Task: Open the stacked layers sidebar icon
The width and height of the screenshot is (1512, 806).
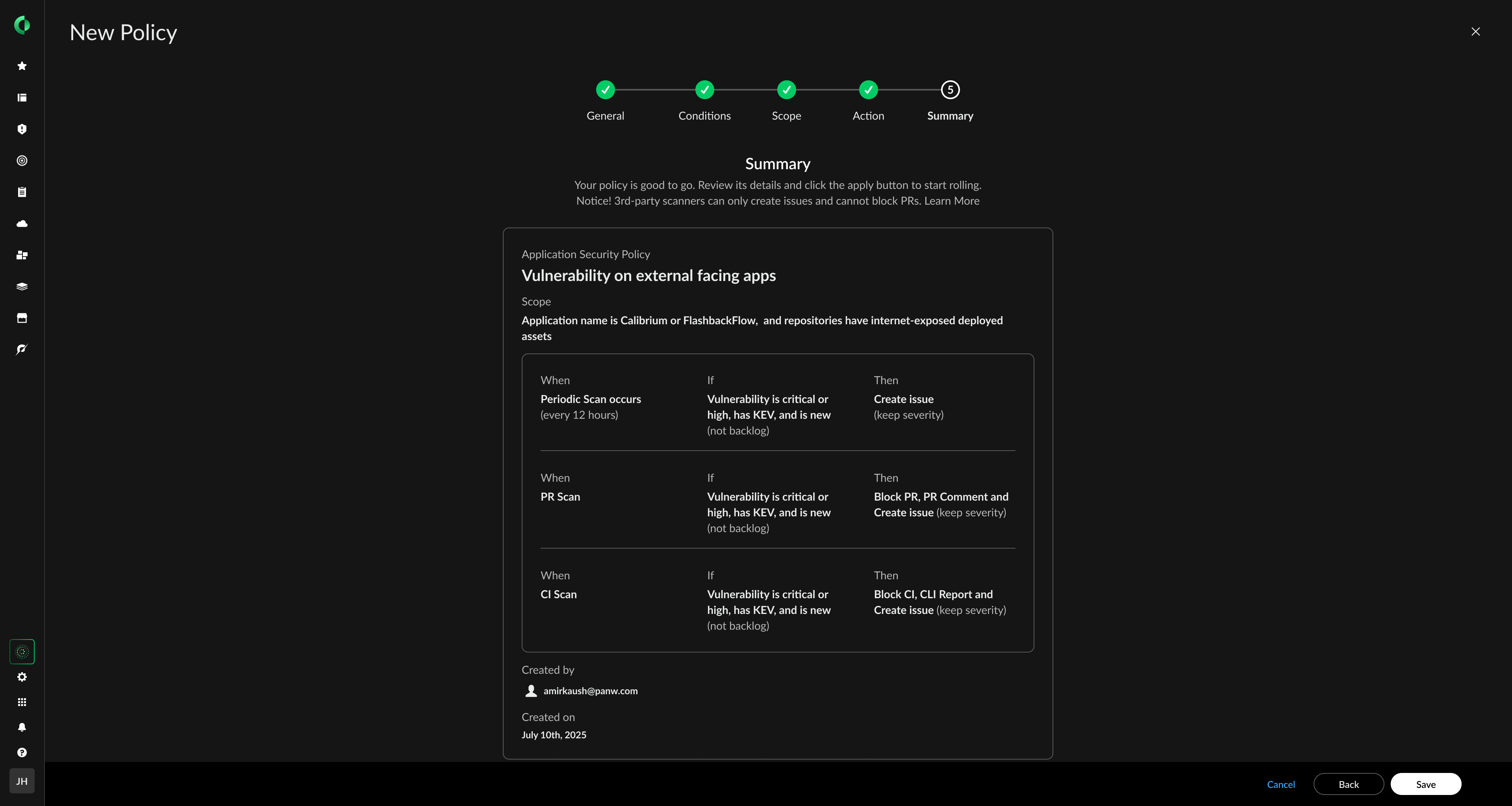Action: tap(22, 286)
